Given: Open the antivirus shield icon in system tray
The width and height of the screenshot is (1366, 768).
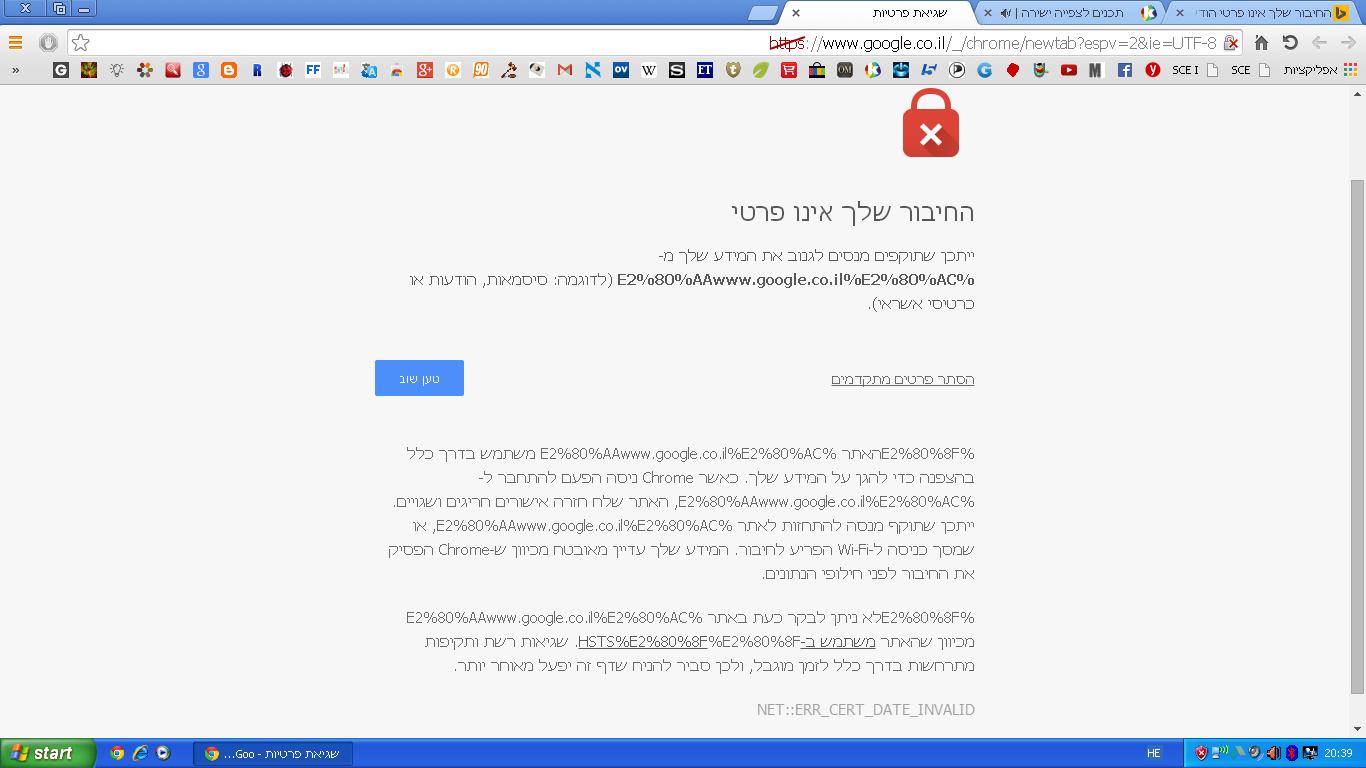Looking at the screenshot, I should 1200,753.
